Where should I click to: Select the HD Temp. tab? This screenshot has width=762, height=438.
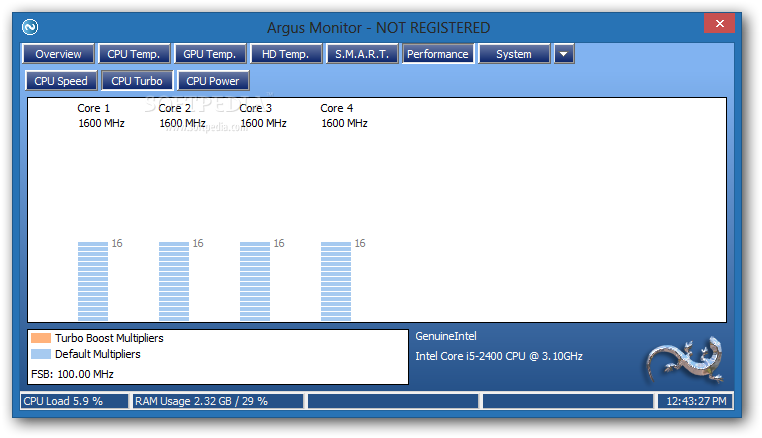286,54
